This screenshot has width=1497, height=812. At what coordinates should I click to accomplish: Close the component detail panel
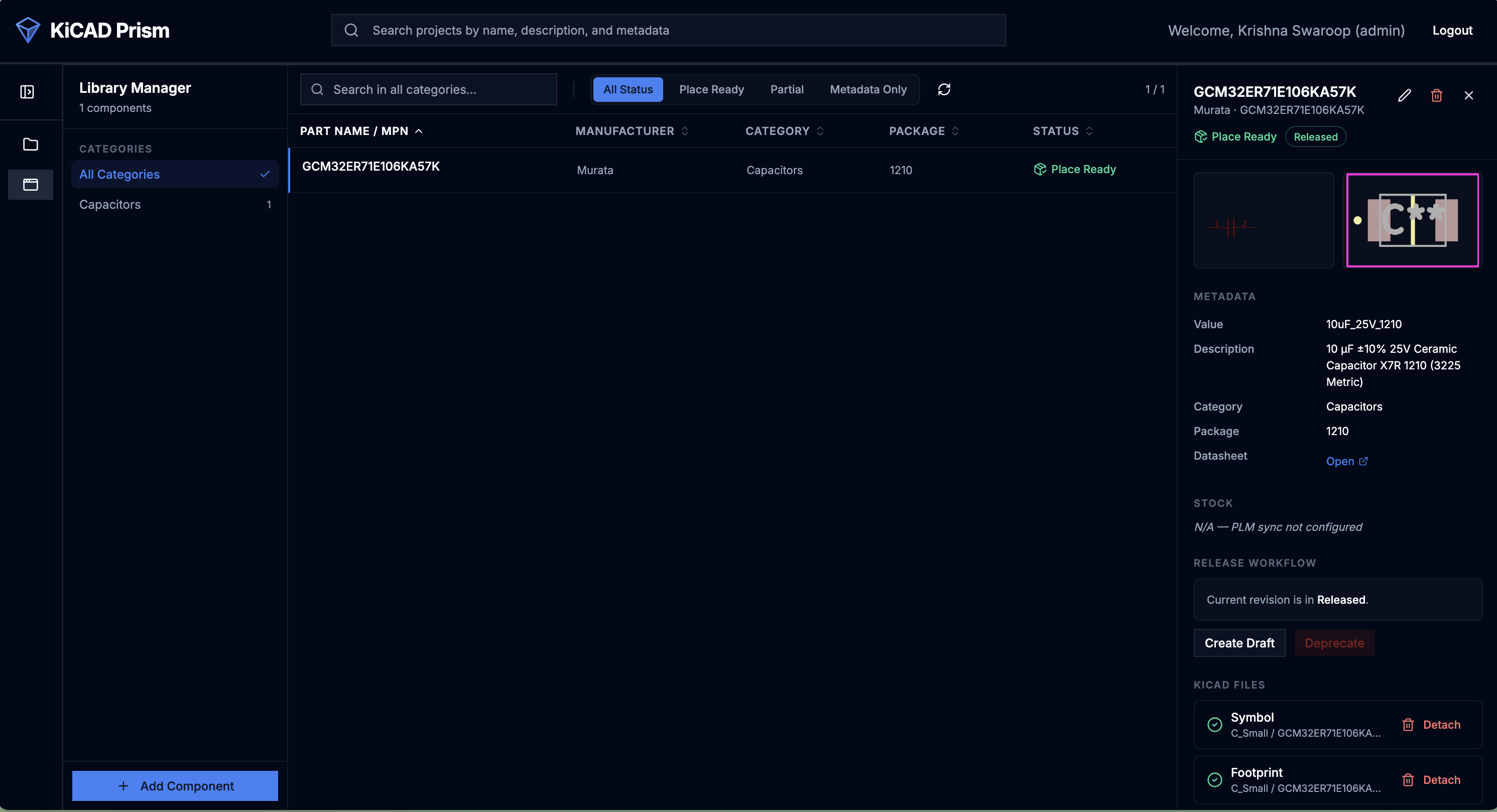(x=1468, y=95)
